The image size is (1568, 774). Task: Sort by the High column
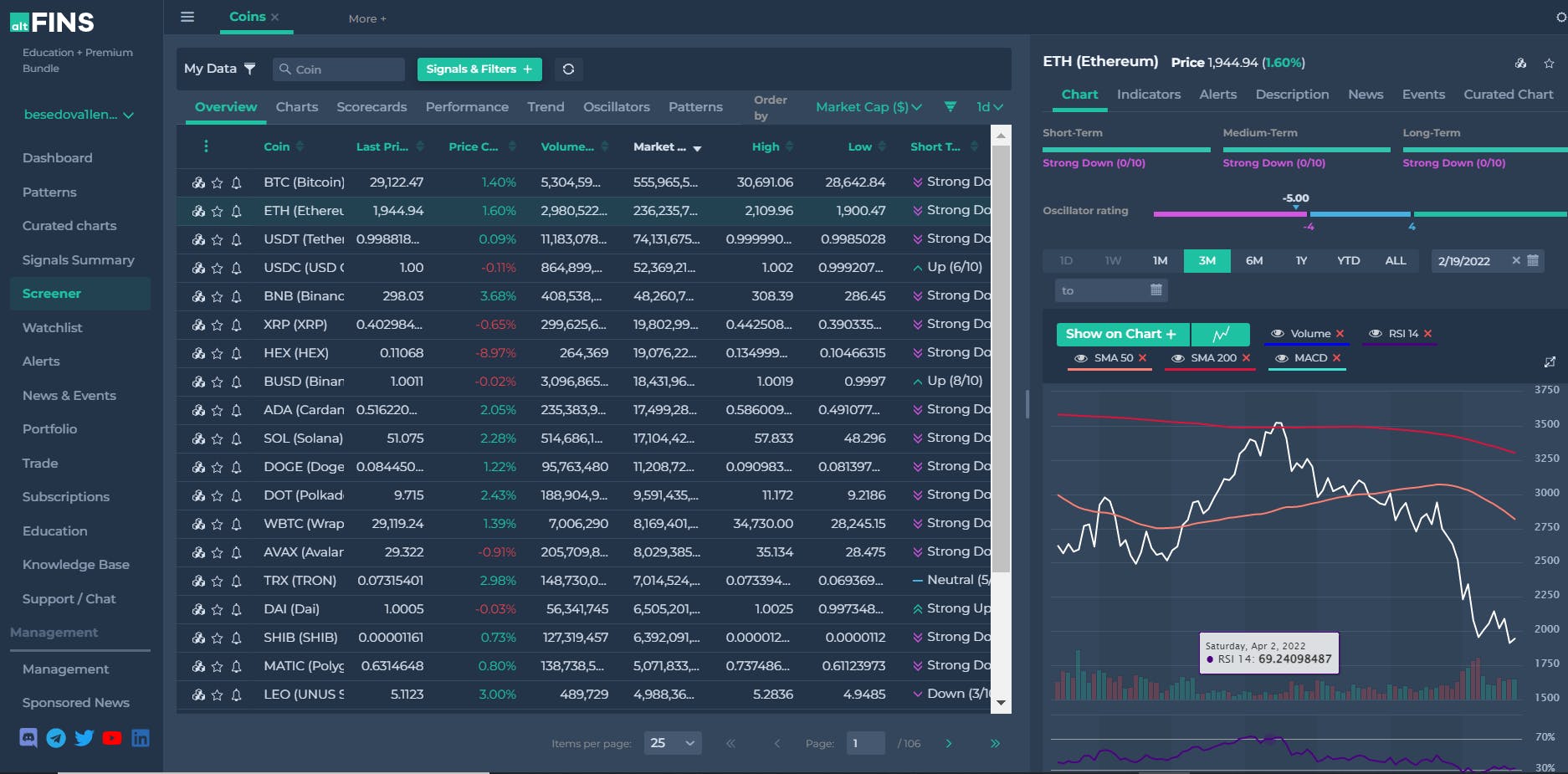tap(771, 146)
